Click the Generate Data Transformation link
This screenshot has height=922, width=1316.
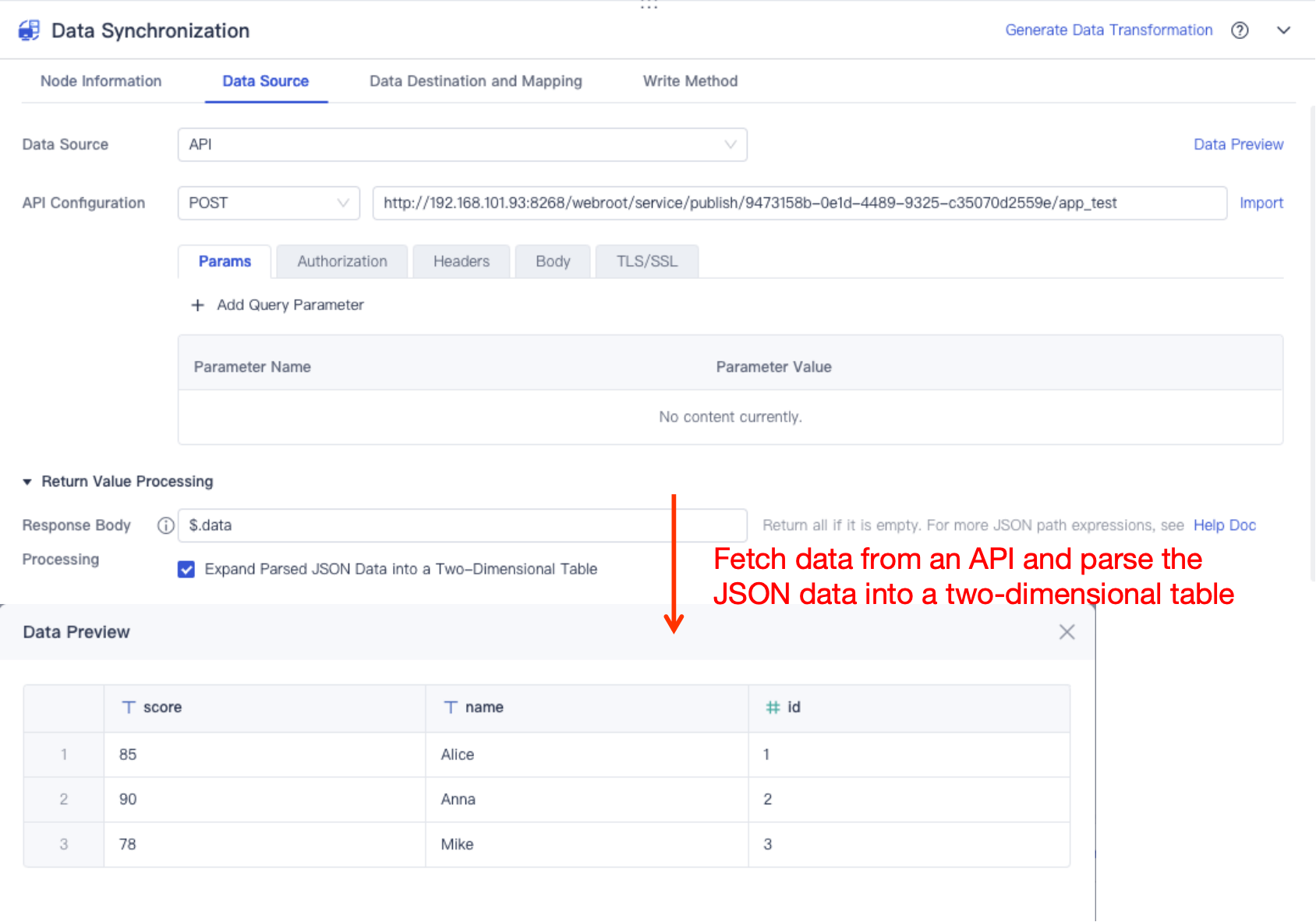[x=1109, y=30]
